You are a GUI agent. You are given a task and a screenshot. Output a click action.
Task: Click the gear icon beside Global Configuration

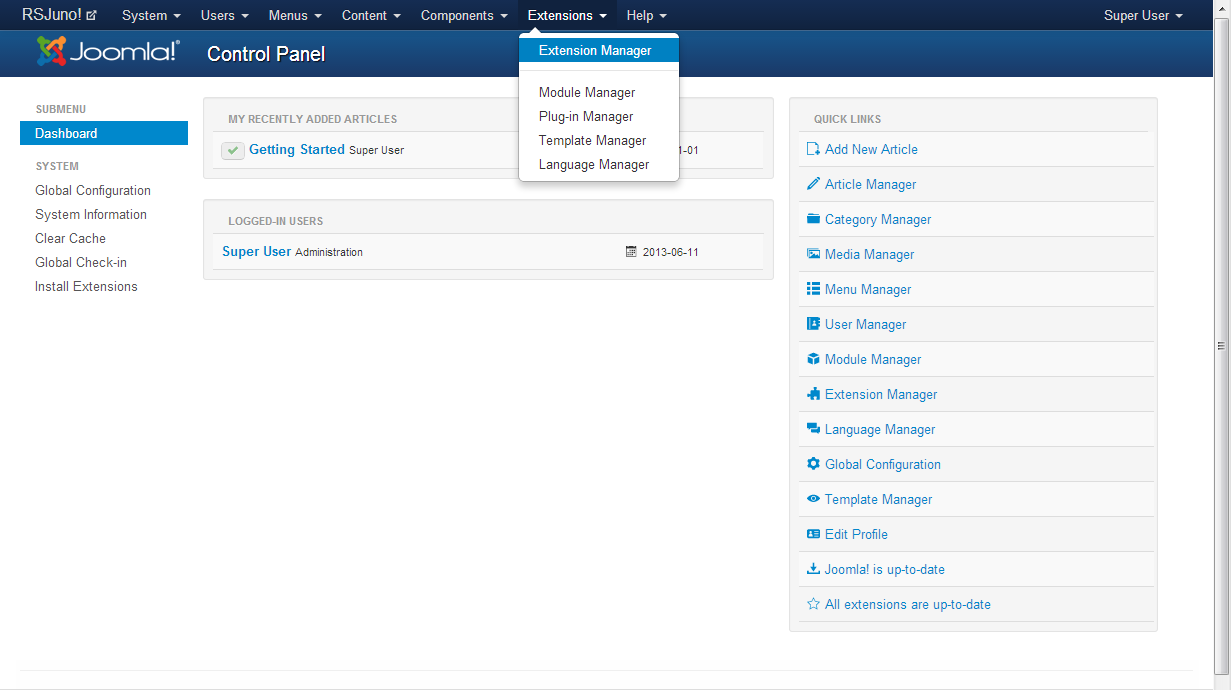[x=813, y=464]
